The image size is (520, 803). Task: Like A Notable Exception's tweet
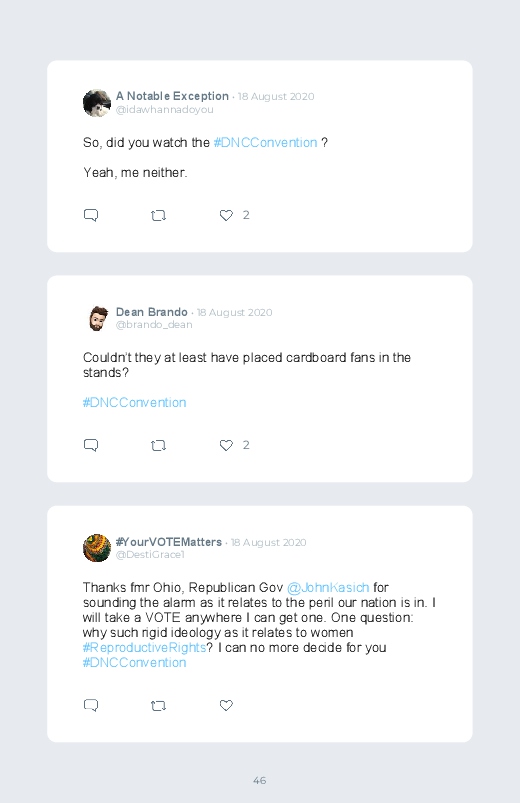pyautogui.click(x=226, y=215)
